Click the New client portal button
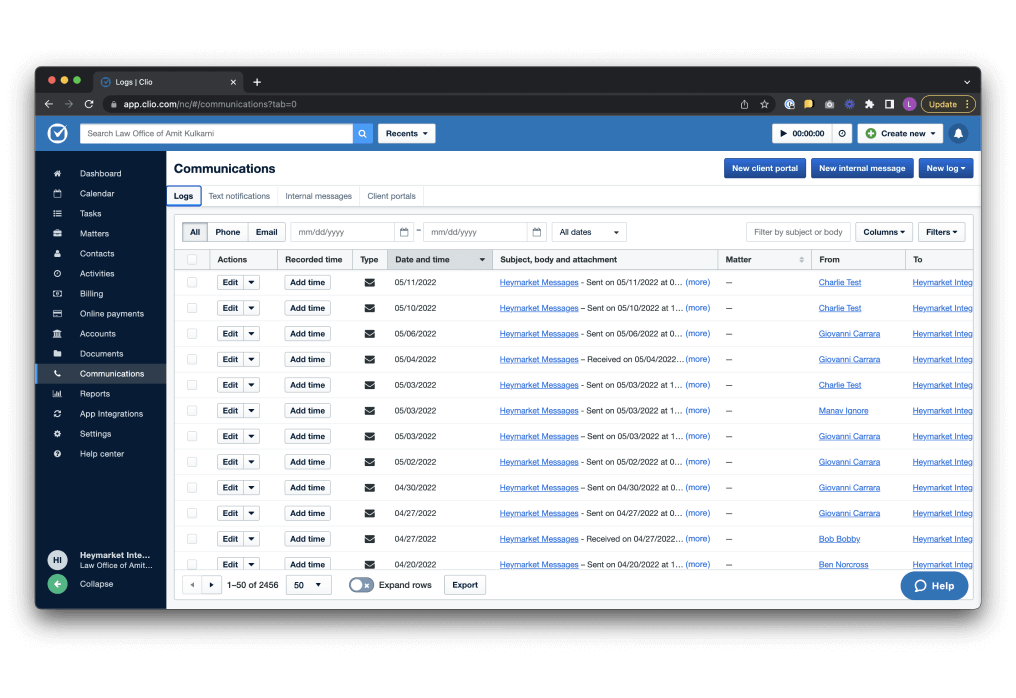The image size is (1016, 698). (x=765, y=169)
